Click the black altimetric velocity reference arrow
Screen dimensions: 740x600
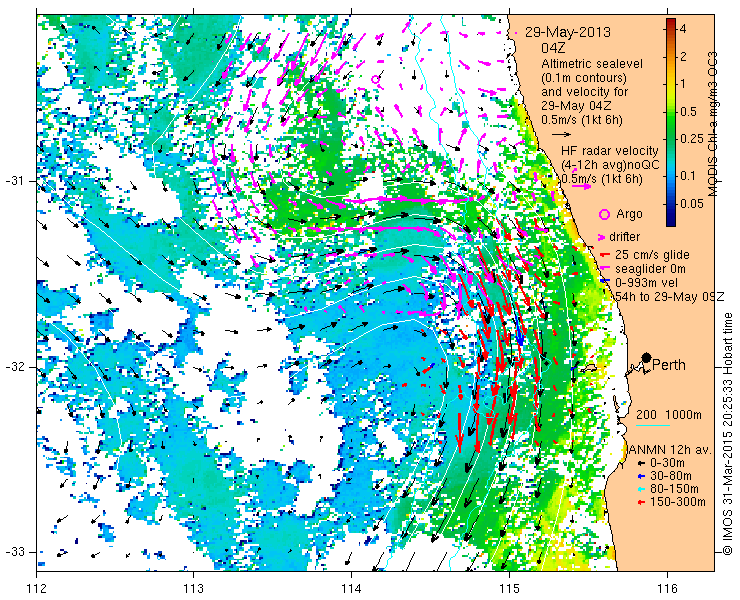tap(562, 134)
